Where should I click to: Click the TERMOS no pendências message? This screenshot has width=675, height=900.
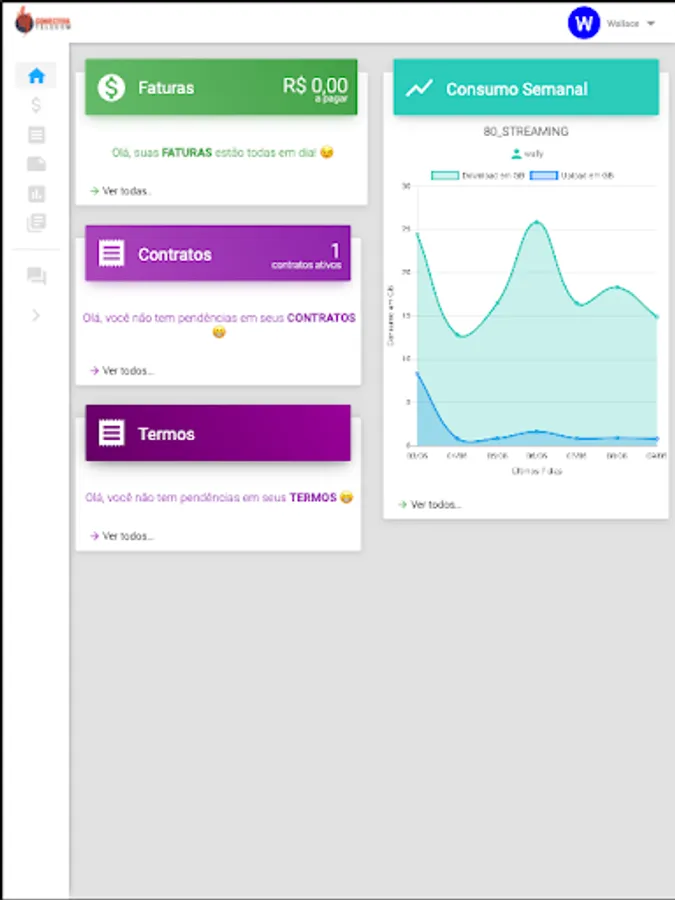(x=219, y=498)
